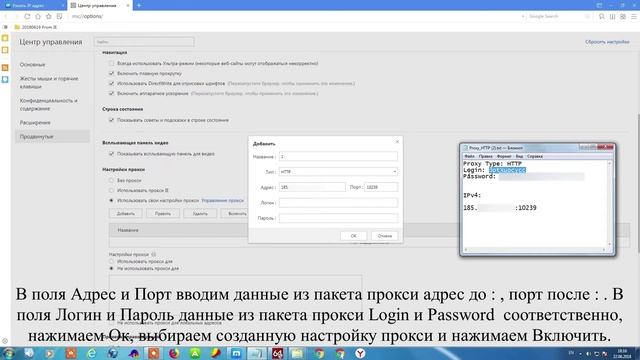640x360 pixels.
Task: Open Правка menu in Notepad
Action: pos(486,156)
